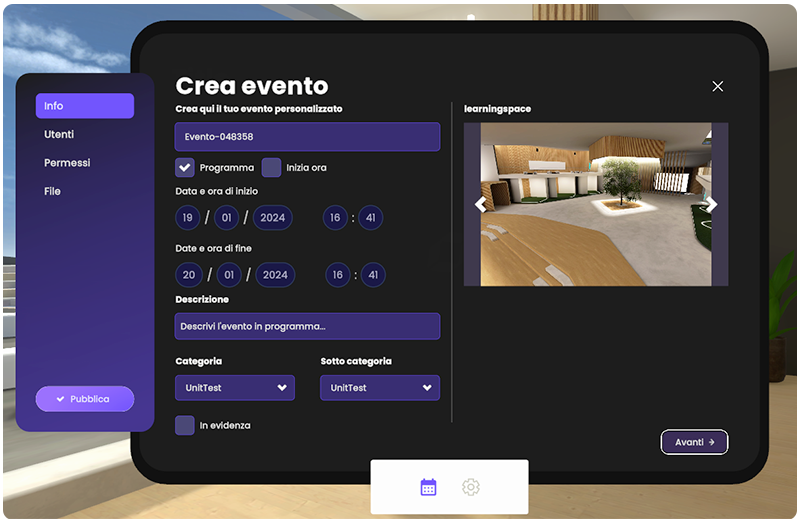Select start hour 16 under inizio

pyautogui.click(x=335, y=218)
